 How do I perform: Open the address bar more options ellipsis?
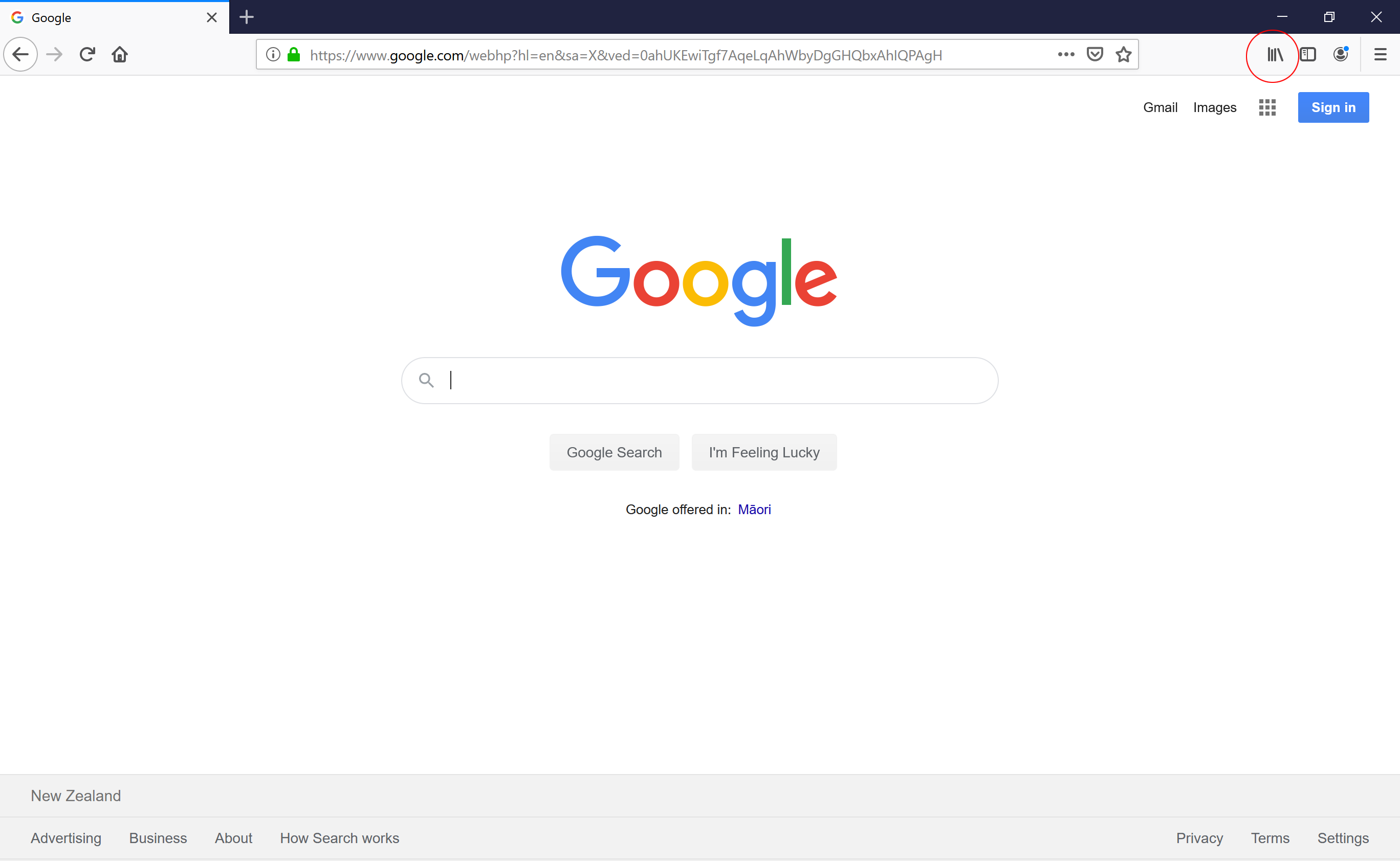(1066, 55)
